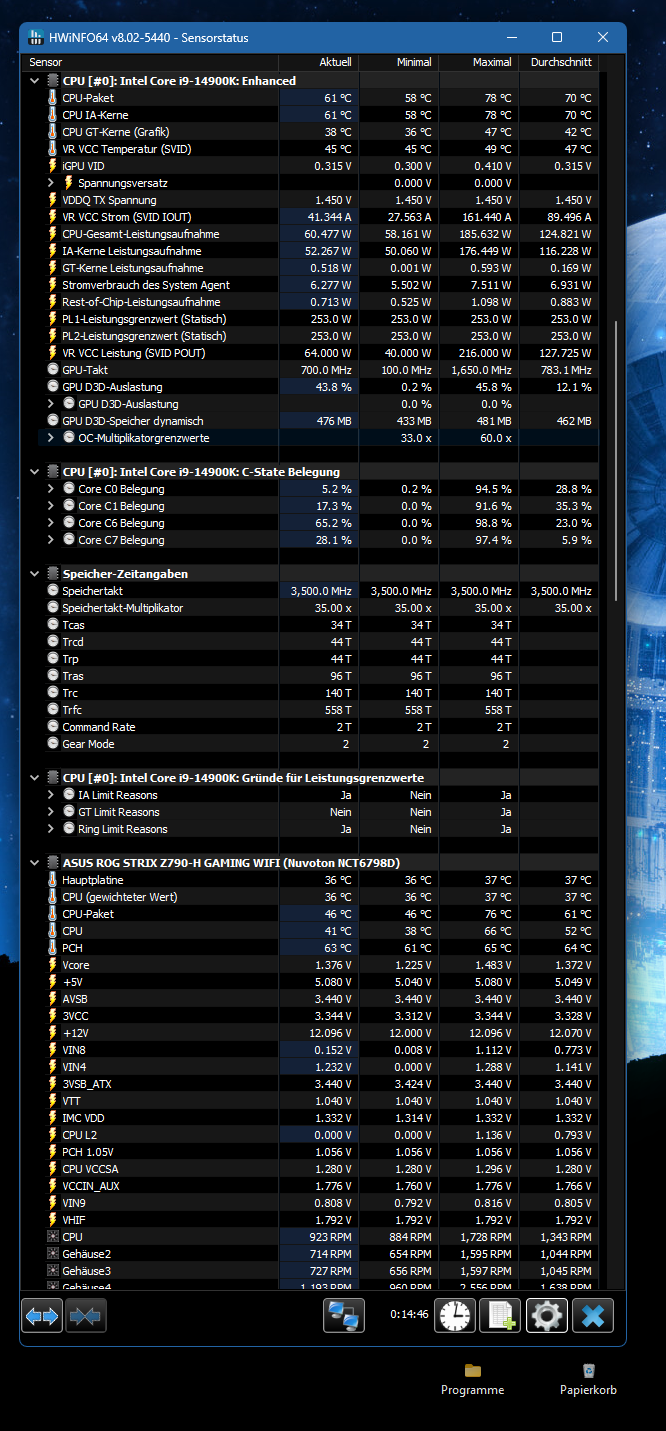Click the Minimal column header
Viewport: 666px width, 1431px height.
click(x=399, y=62)
